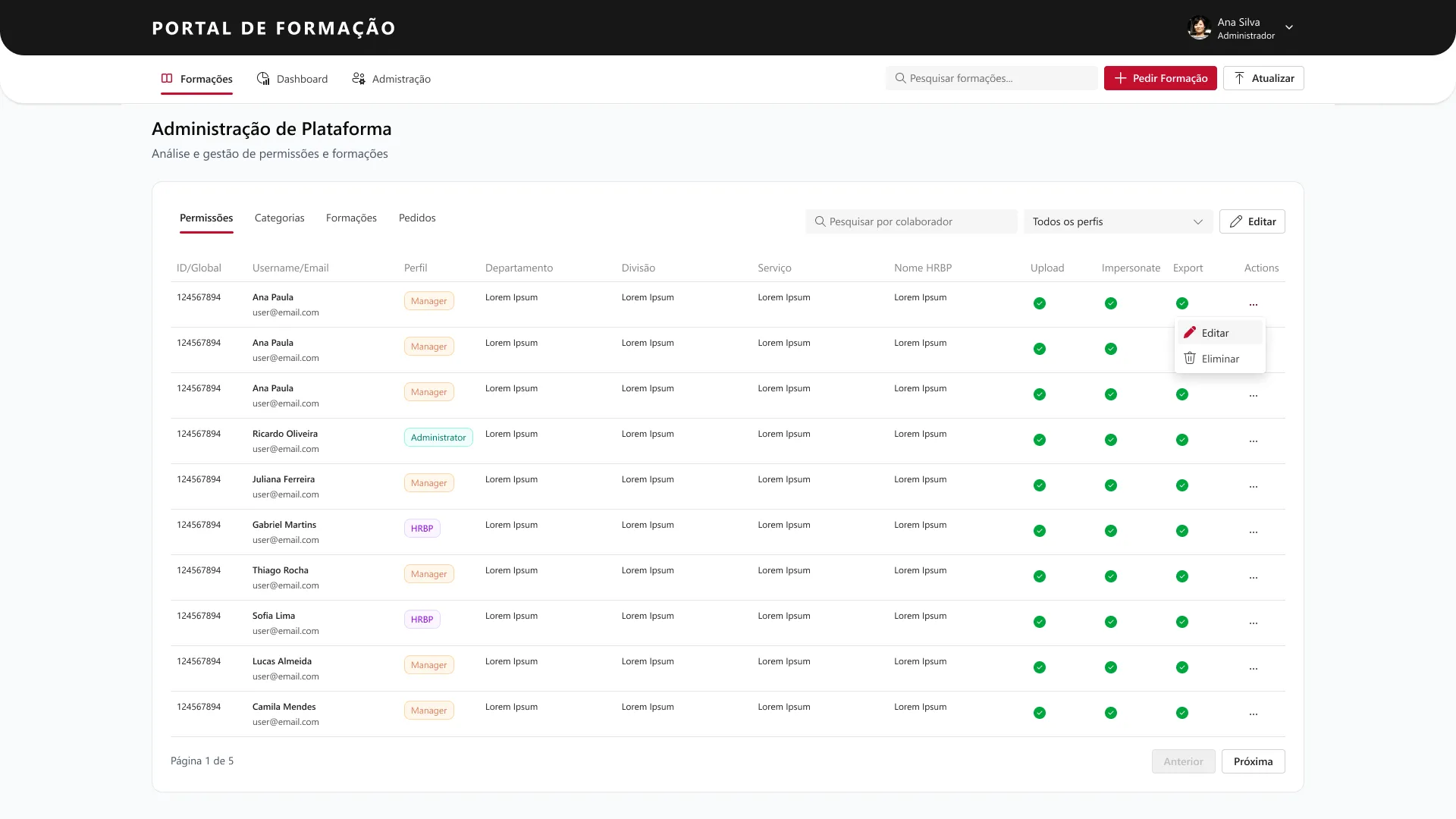Open actions menu for Juliana Ferreira row
Viewport: 1456px width, 819px height.
pyautogui.click(x=1254, y=486)
